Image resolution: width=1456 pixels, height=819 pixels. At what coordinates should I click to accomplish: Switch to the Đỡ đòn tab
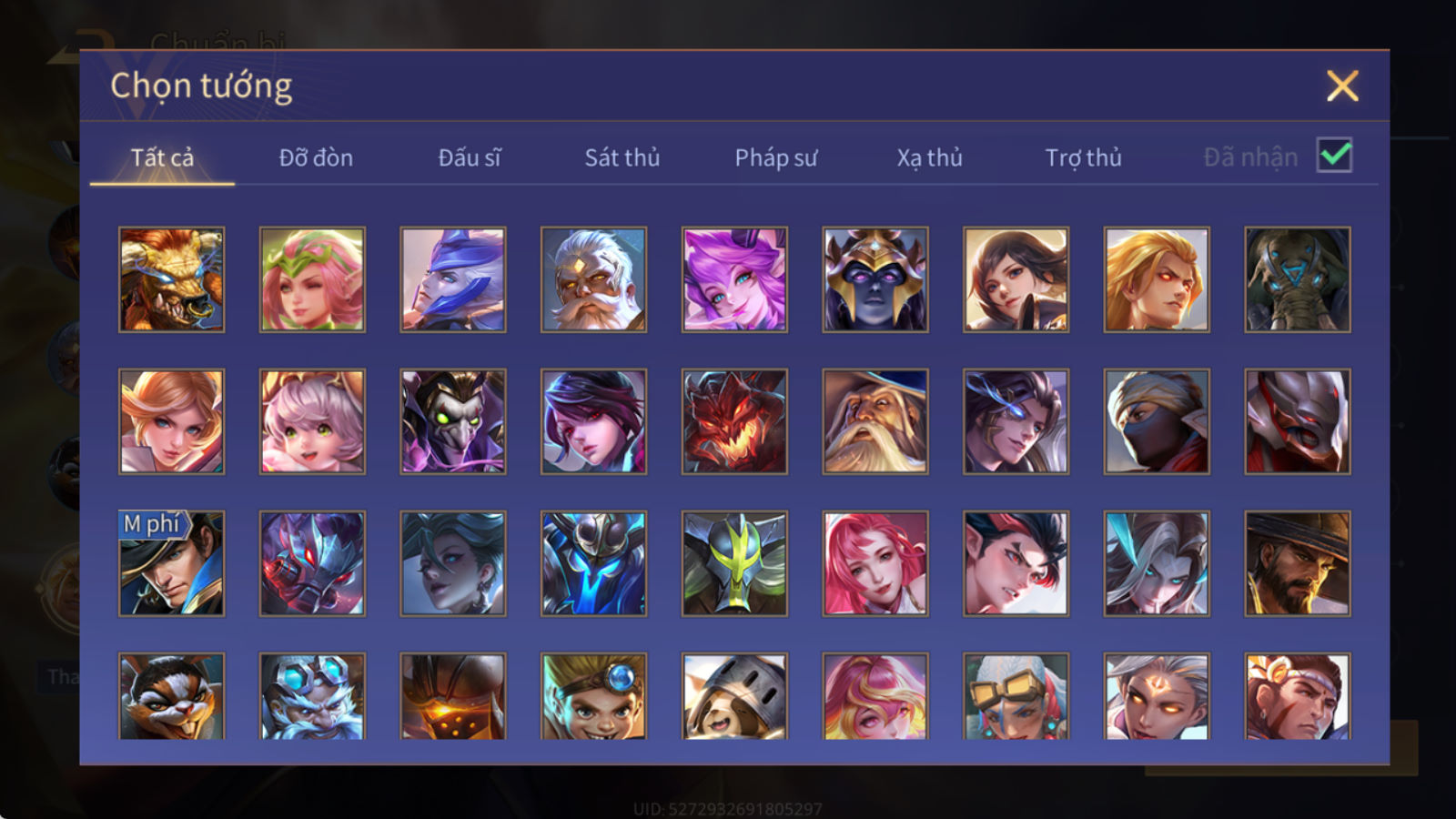tap(316, 157)
